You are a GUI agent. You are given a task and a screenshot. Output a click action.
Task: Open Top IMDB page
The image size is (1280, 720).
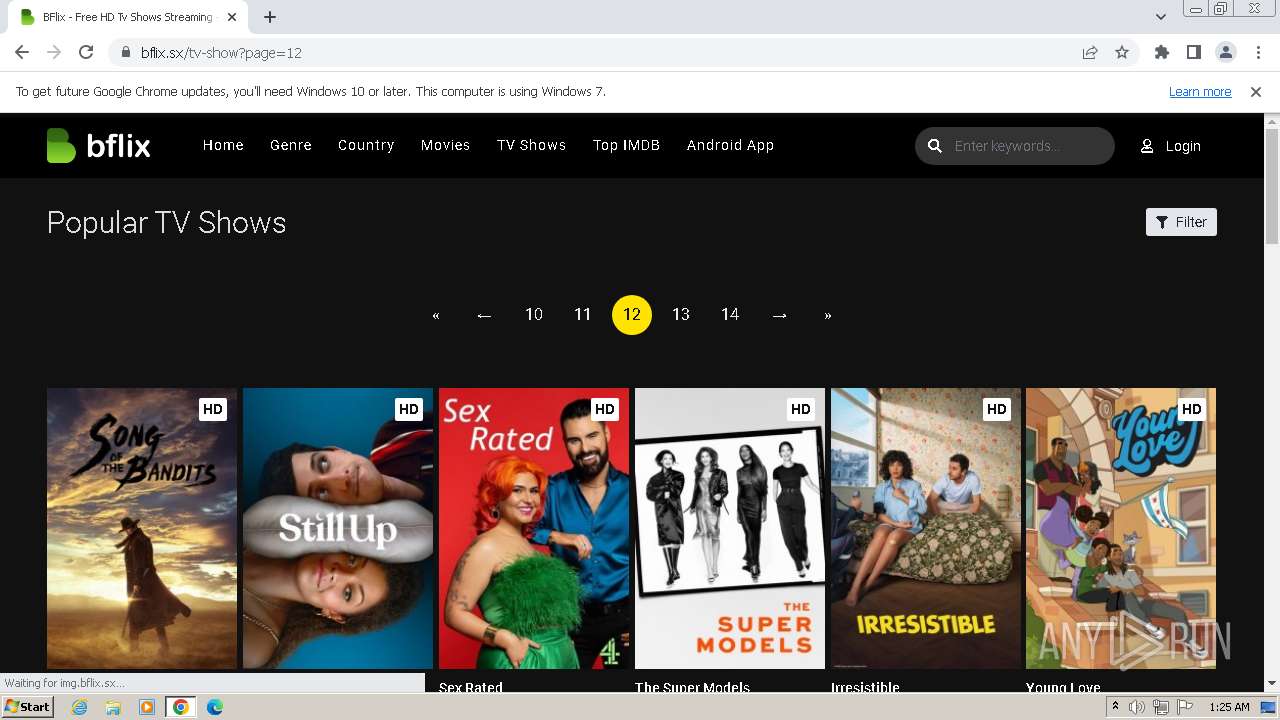click(x=626, y=145)
